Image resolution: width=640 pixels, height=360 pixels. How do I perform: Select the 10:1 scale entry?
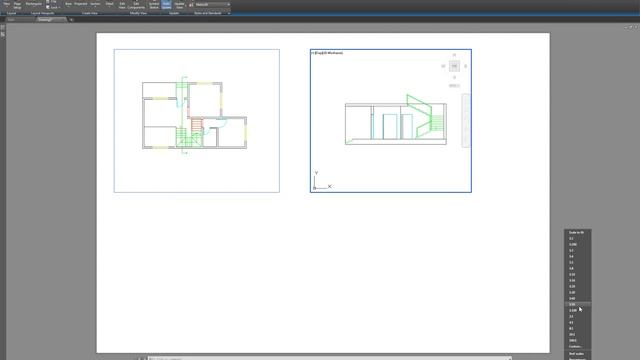[x=578, y=334]
